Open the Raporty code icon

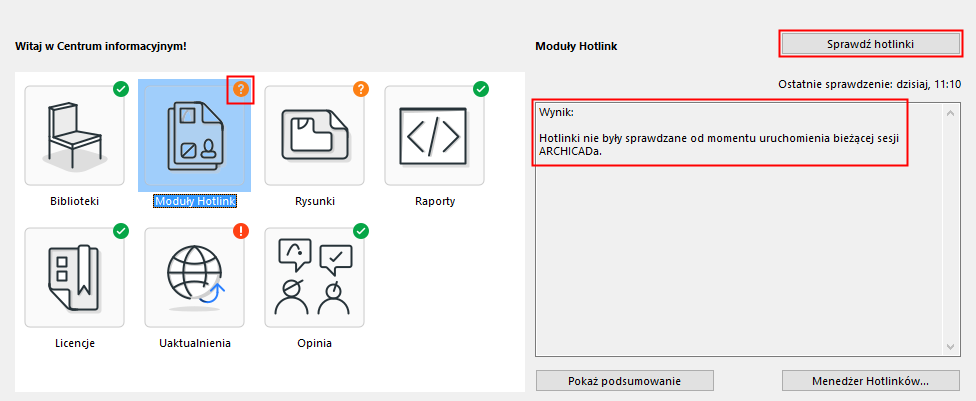pos(434,135)
